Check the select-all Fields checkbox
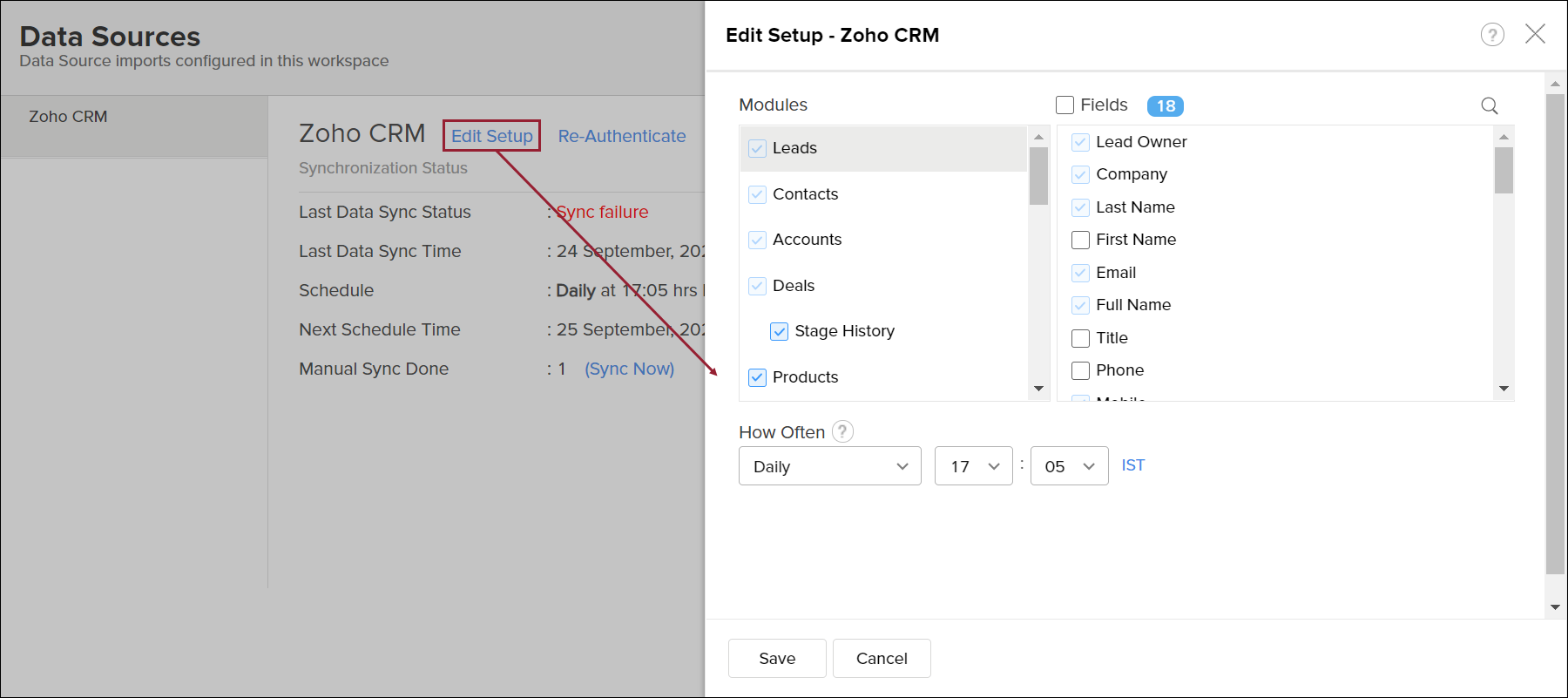The image size is (1568, 698). [x=1064, y=105]
